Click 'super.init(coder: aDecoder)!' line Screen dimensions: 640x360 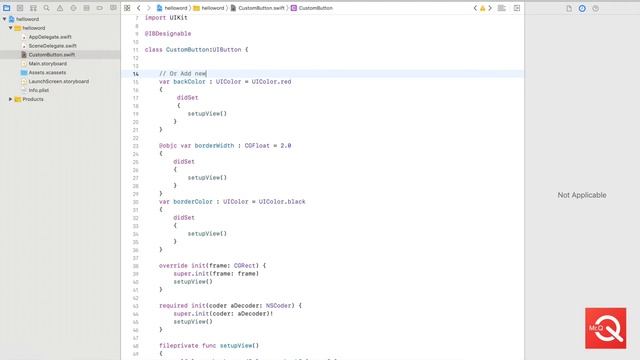[x=223, y=313]
